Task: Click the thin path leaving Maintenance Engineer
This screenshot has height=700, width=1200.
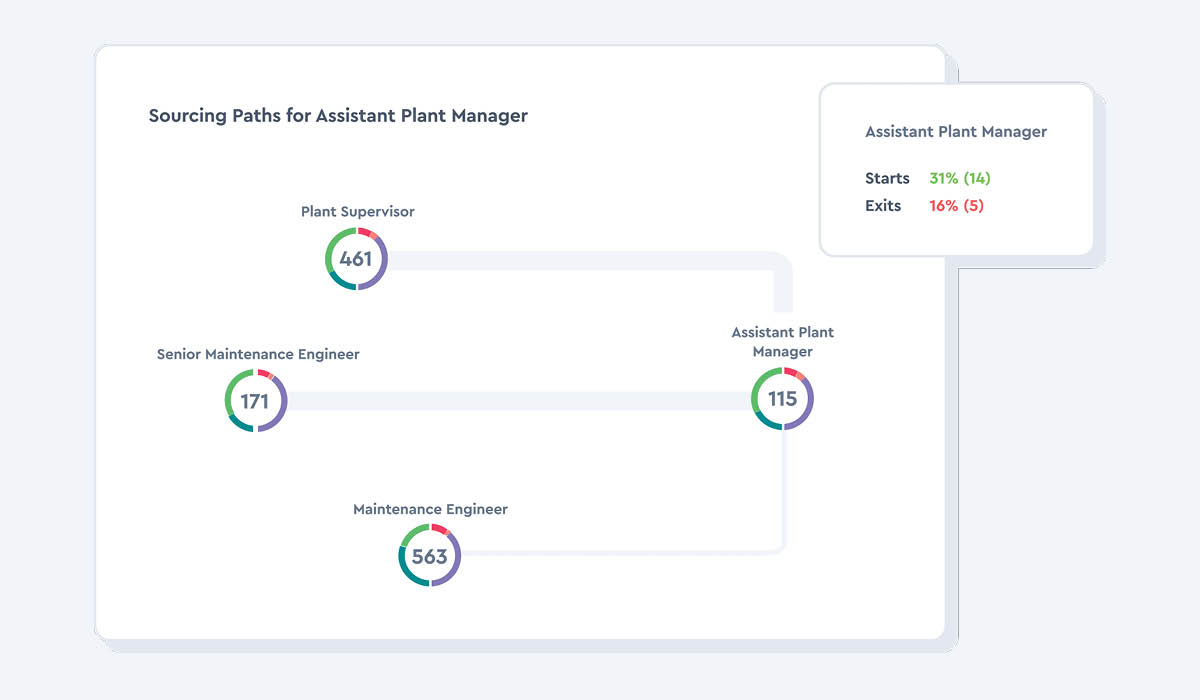Action: pyautogui.click(x=620, y=551)
